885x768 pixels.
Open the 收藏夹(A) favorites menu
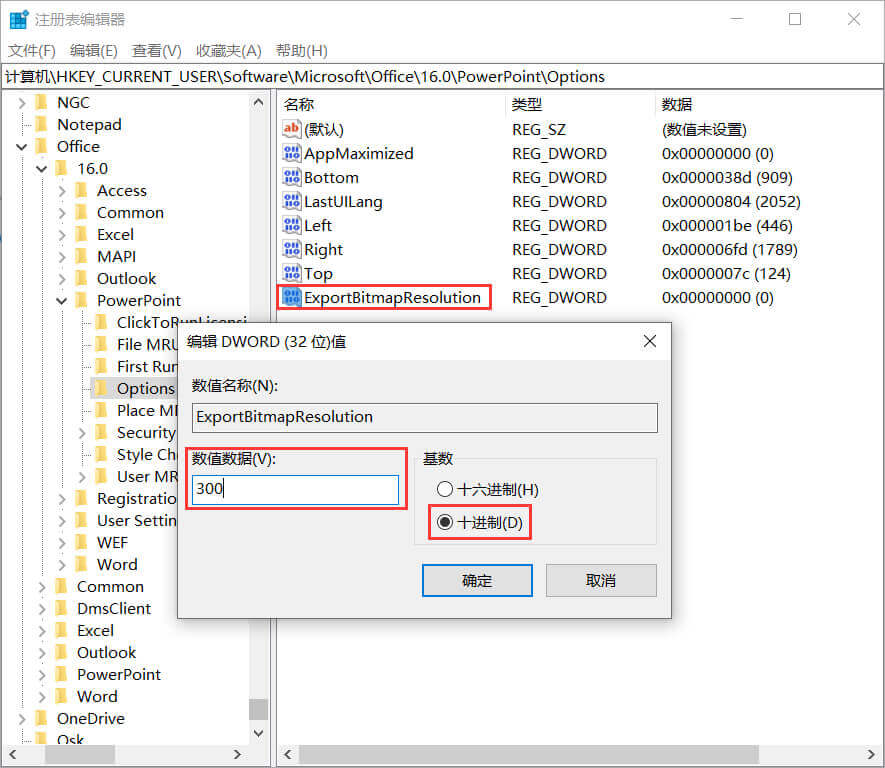pyautogui.click(x=228, y=50)
